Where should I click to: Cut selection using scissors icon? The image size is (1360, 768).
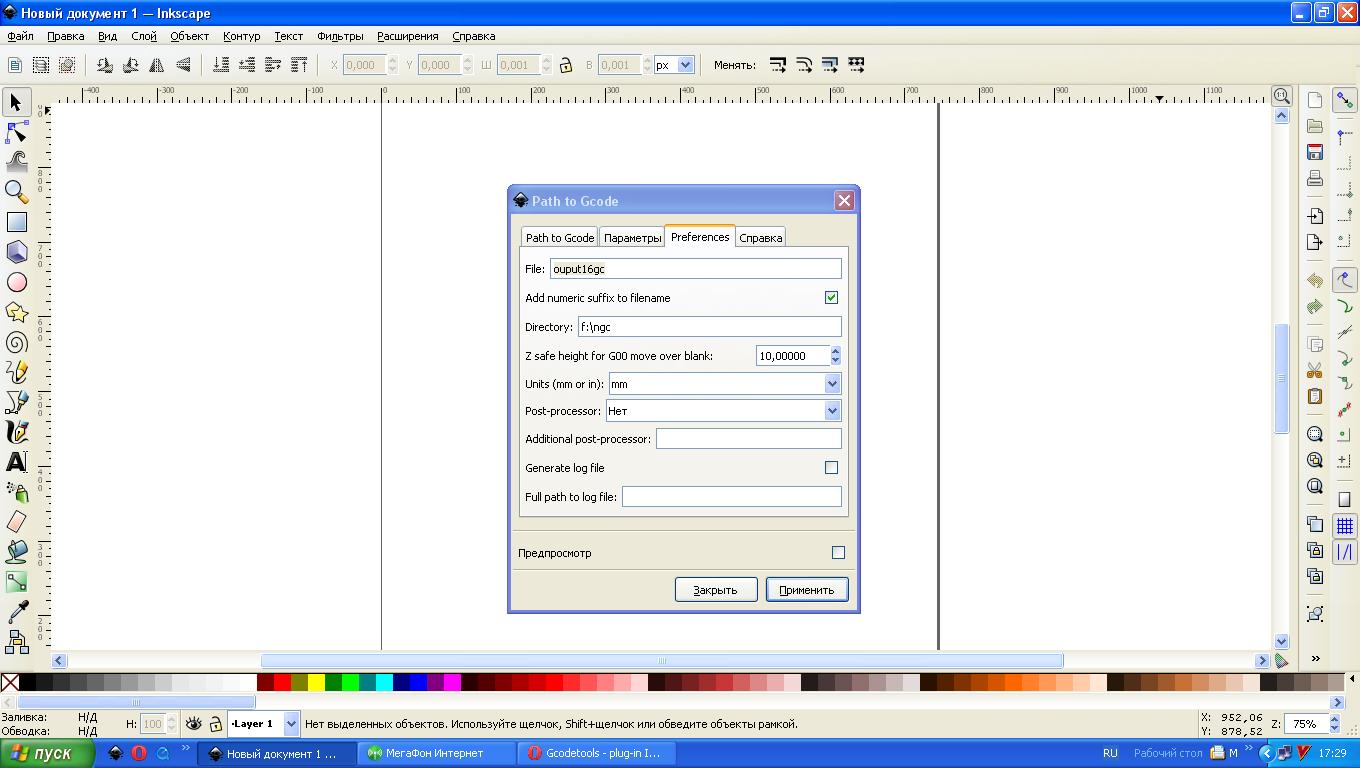click(x=1315, y=370)
